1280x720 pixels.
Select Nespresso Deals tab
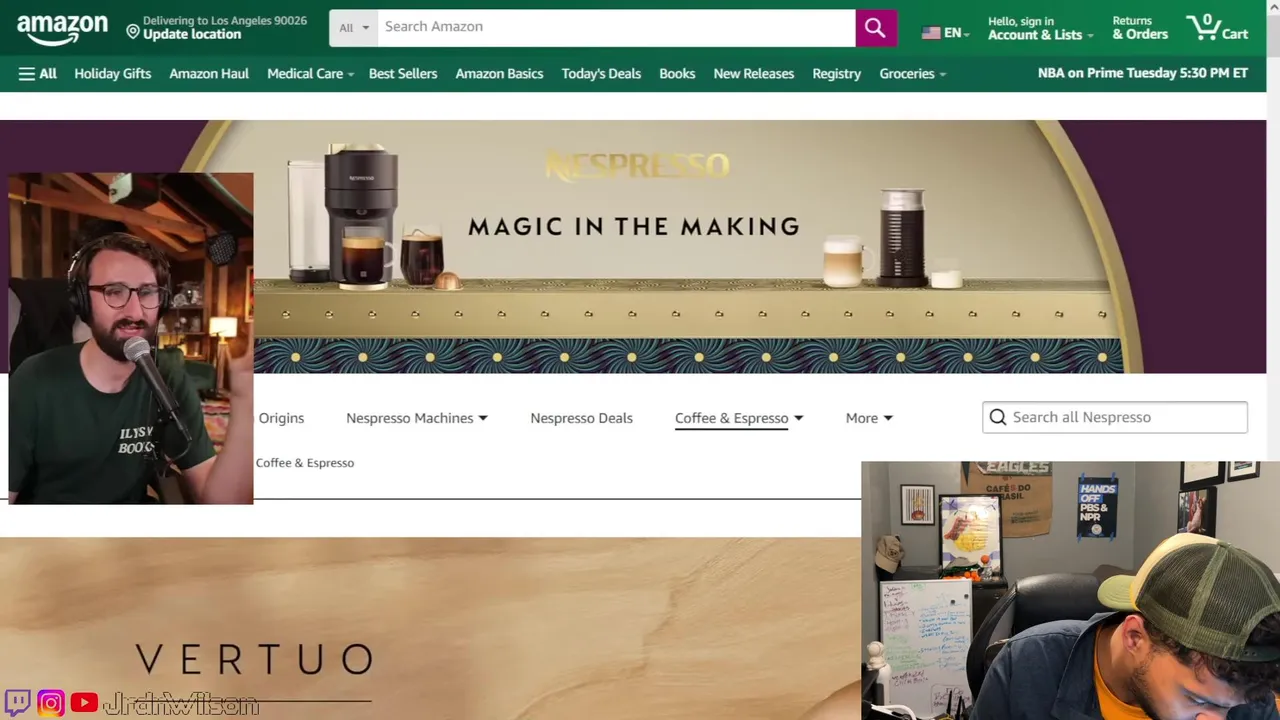[x=581, y=418]
